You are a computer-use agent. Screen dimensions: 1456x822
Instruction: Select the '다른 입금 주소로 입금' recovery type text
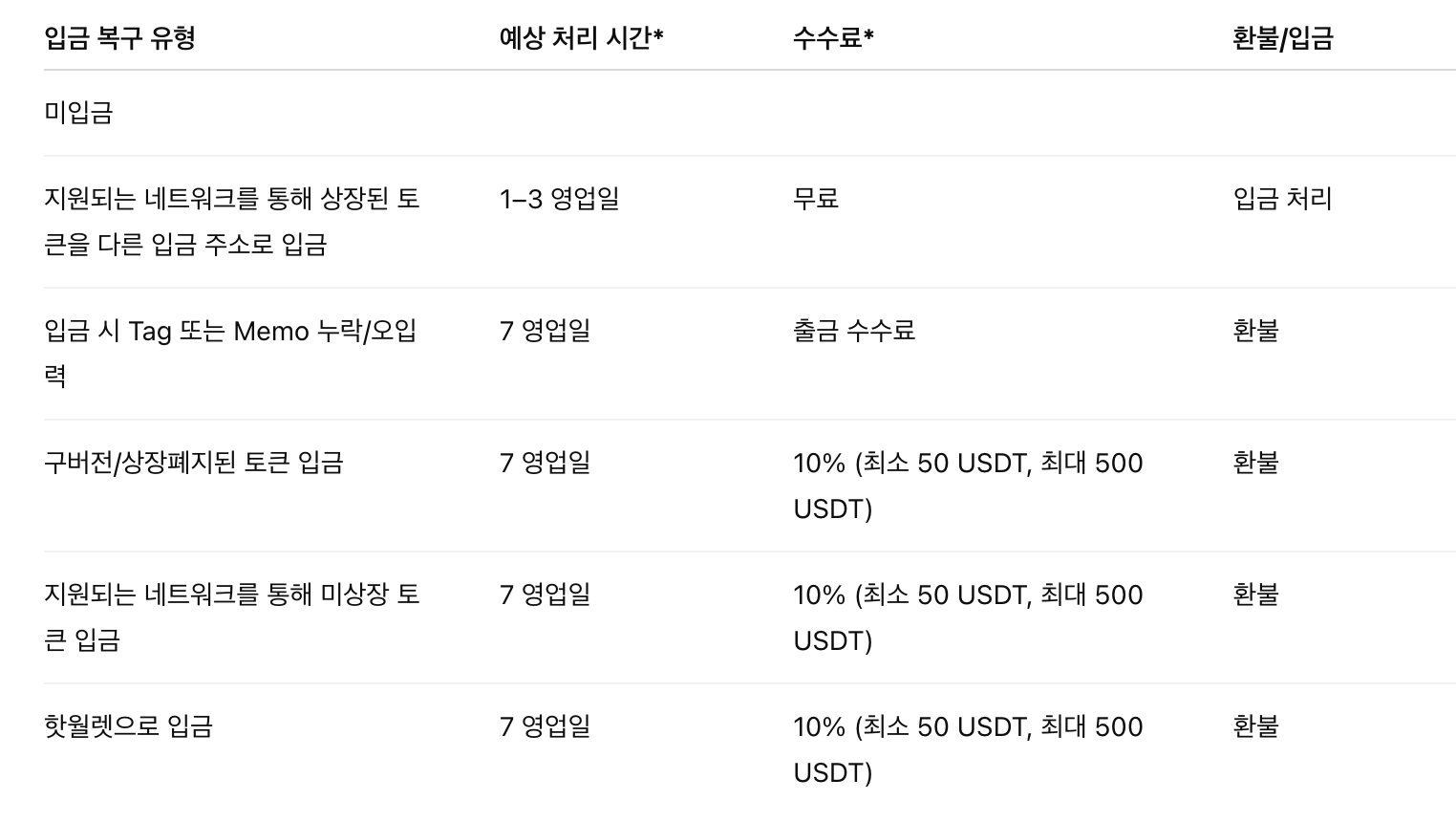tap(185, 245)
